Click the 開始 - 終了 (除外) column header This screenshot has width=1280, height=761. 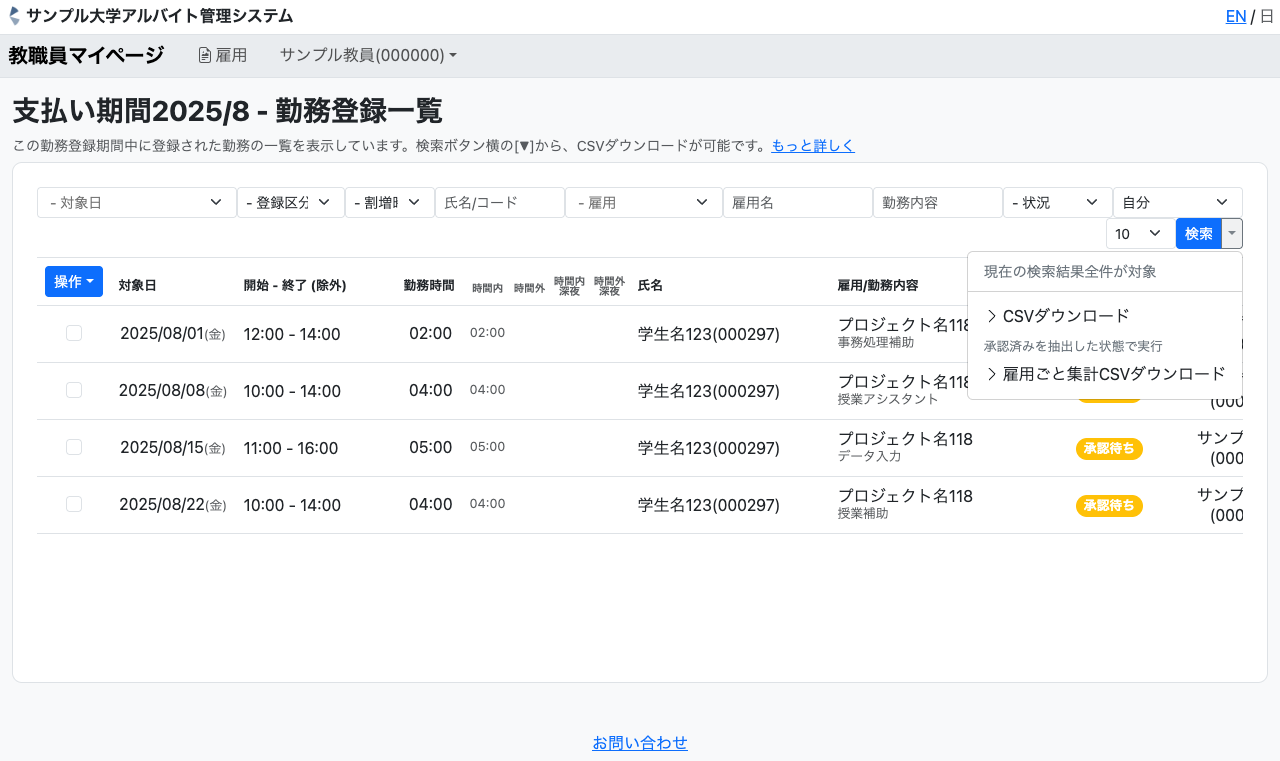pos(295,285)
